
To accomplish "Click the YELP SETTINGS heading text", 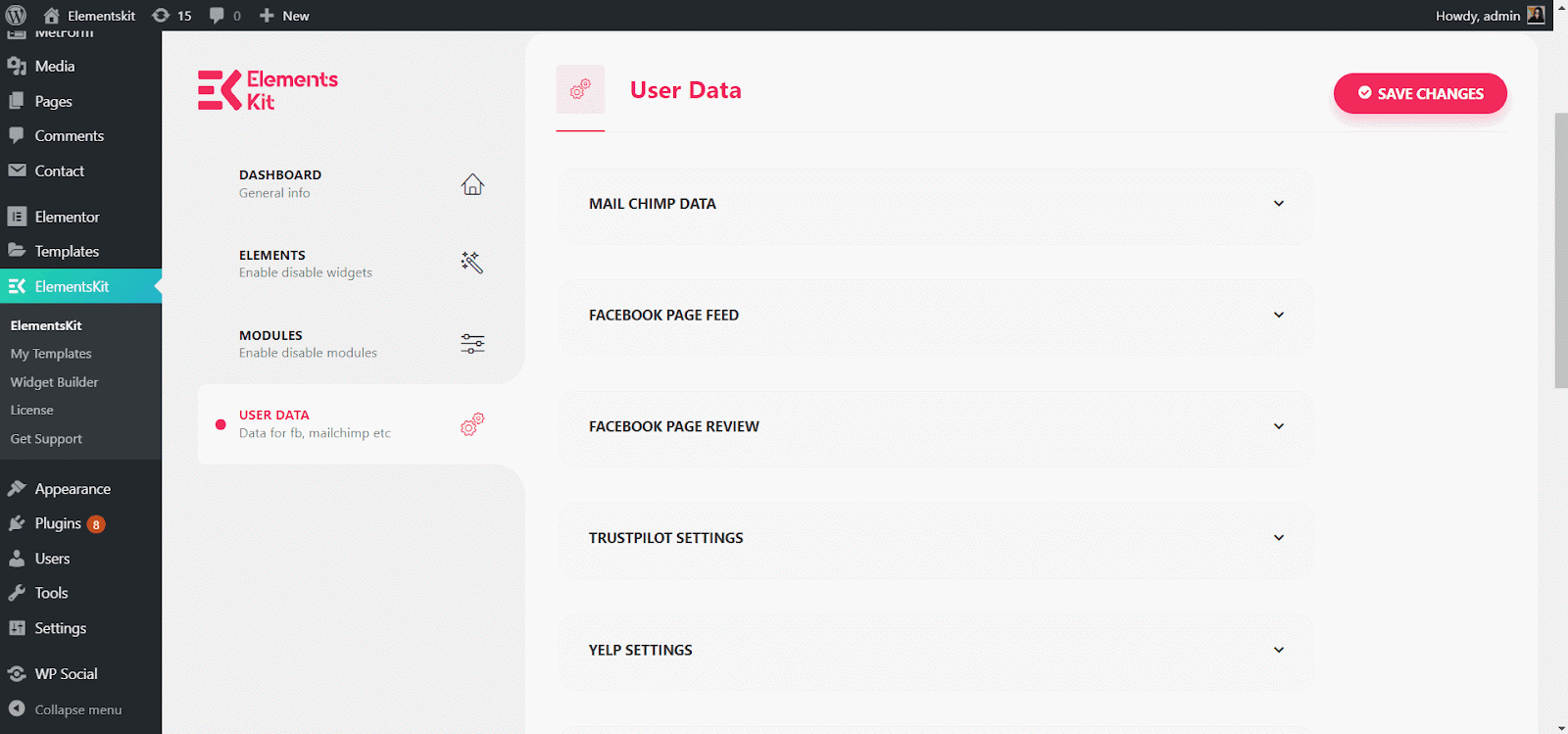I will (x=641, y=650).
